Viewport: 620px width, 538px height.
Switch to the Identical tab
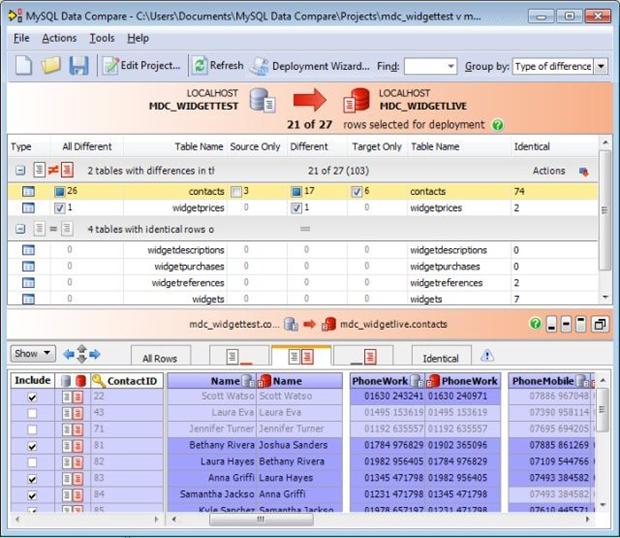pyautogui.click(x=441, y=355)
